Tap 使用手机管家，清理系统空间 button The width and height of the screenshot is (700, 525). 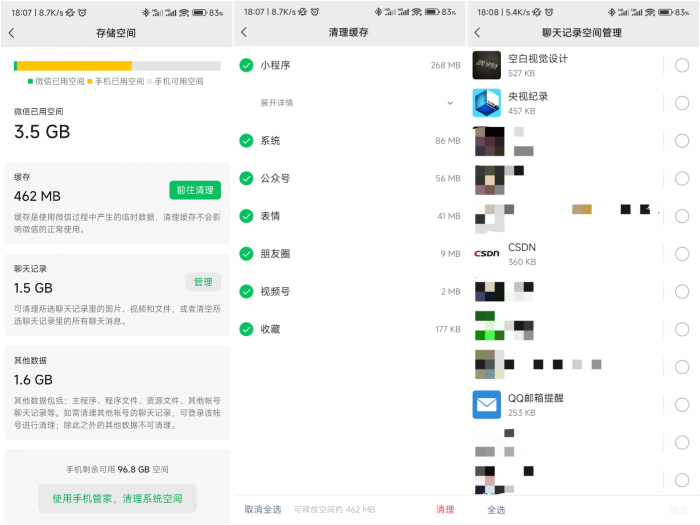(x=117, y=499)
